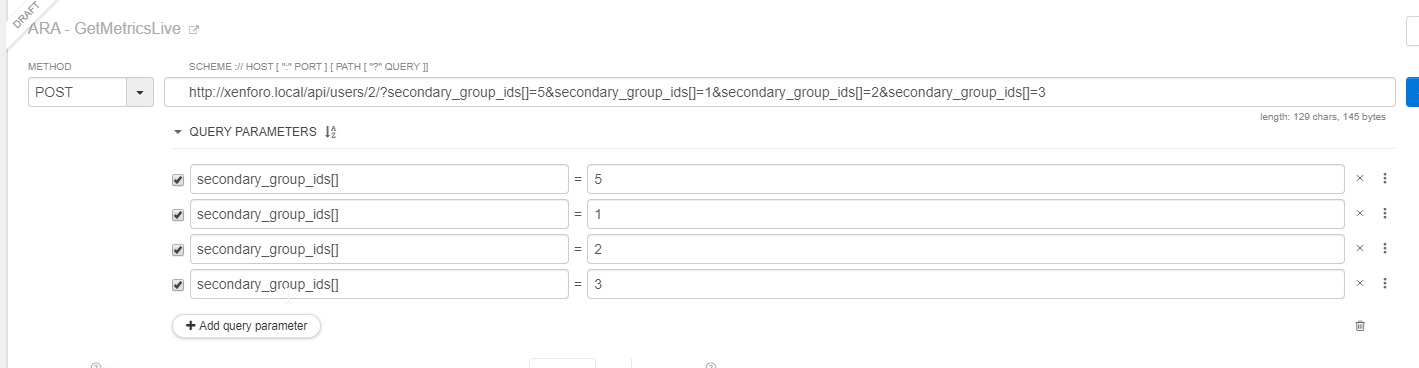
Task: Edit the name field of the last parameter
Action: [379, 284]
